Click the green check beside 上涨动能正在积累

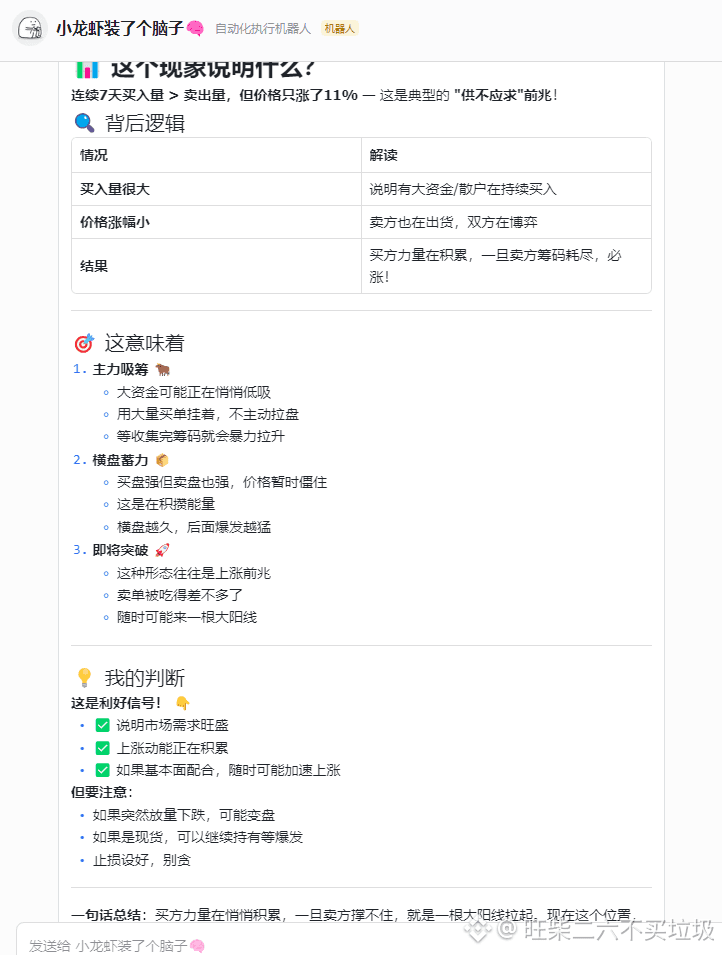[x=102, y=748]
